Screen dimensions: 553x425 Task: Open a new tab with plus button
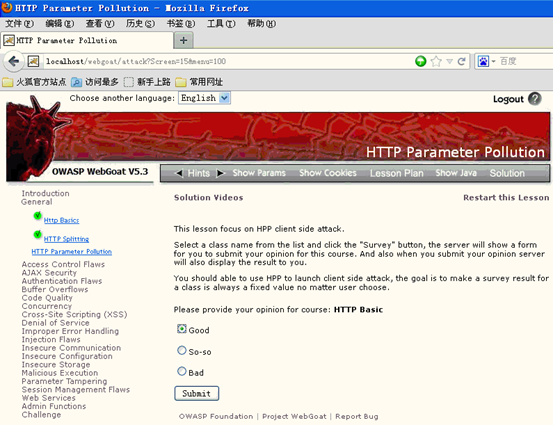[x=183, y=40]
